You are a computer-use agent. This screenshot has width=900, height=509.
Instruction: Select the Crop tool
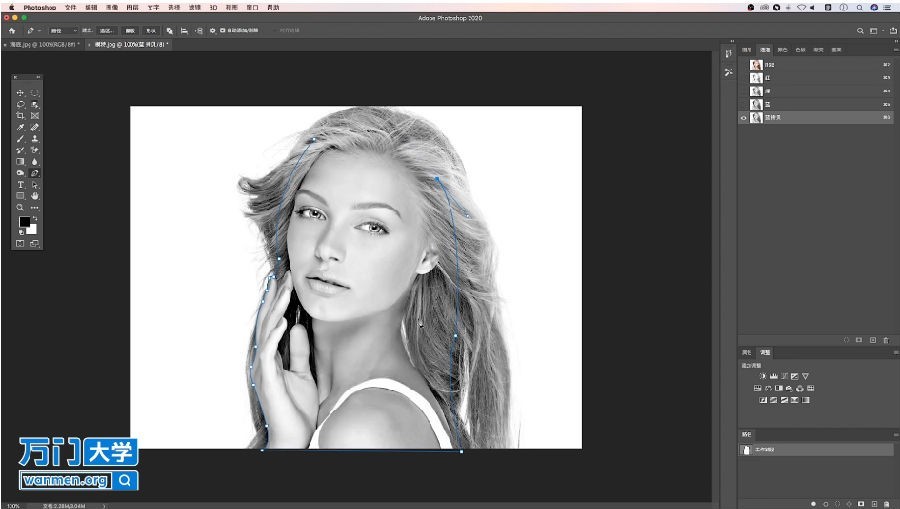click(x=20, y=116)
